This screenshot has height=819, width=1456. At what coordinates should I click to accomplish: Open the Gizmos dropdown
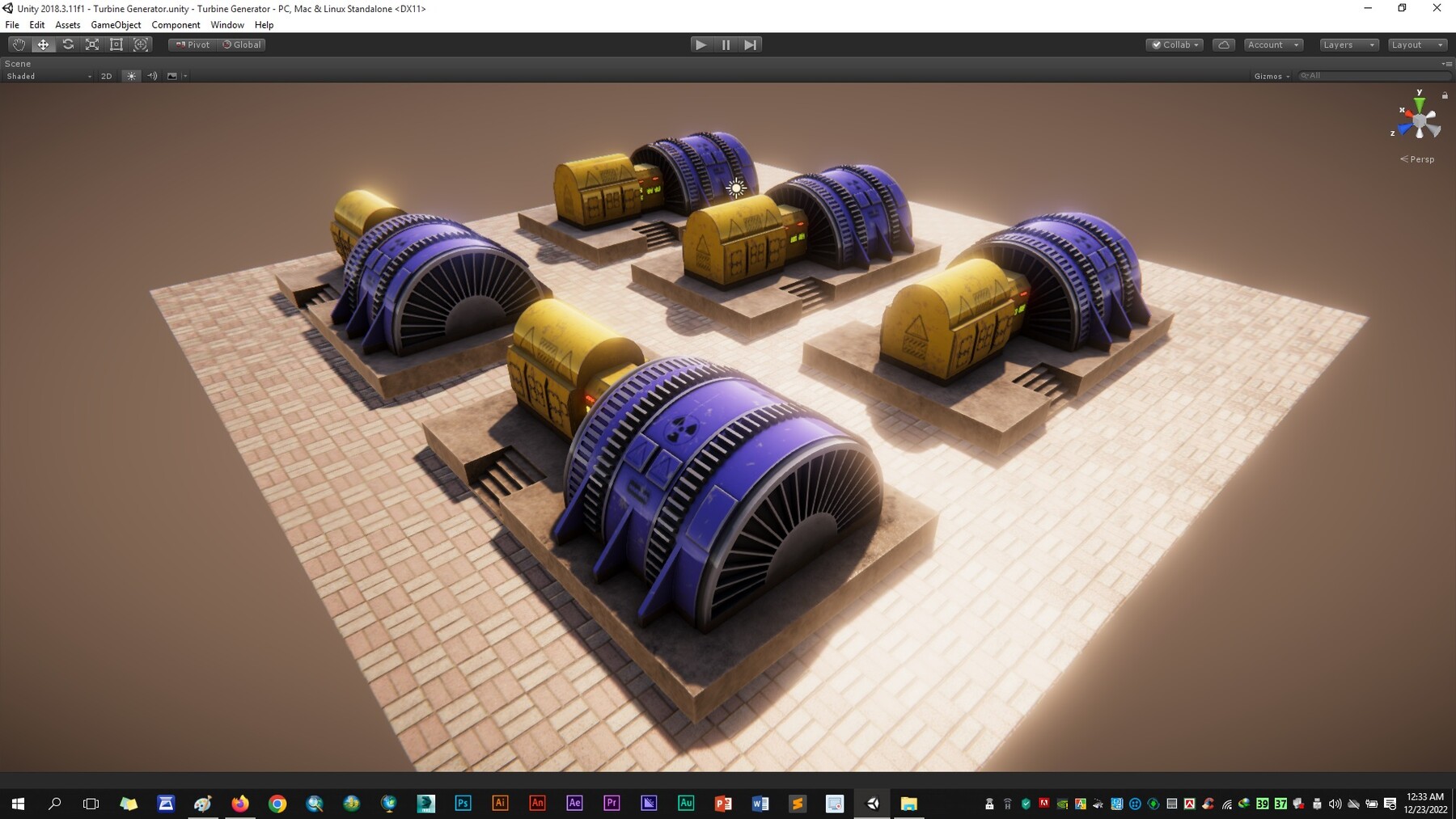[x=1271, y=75]
